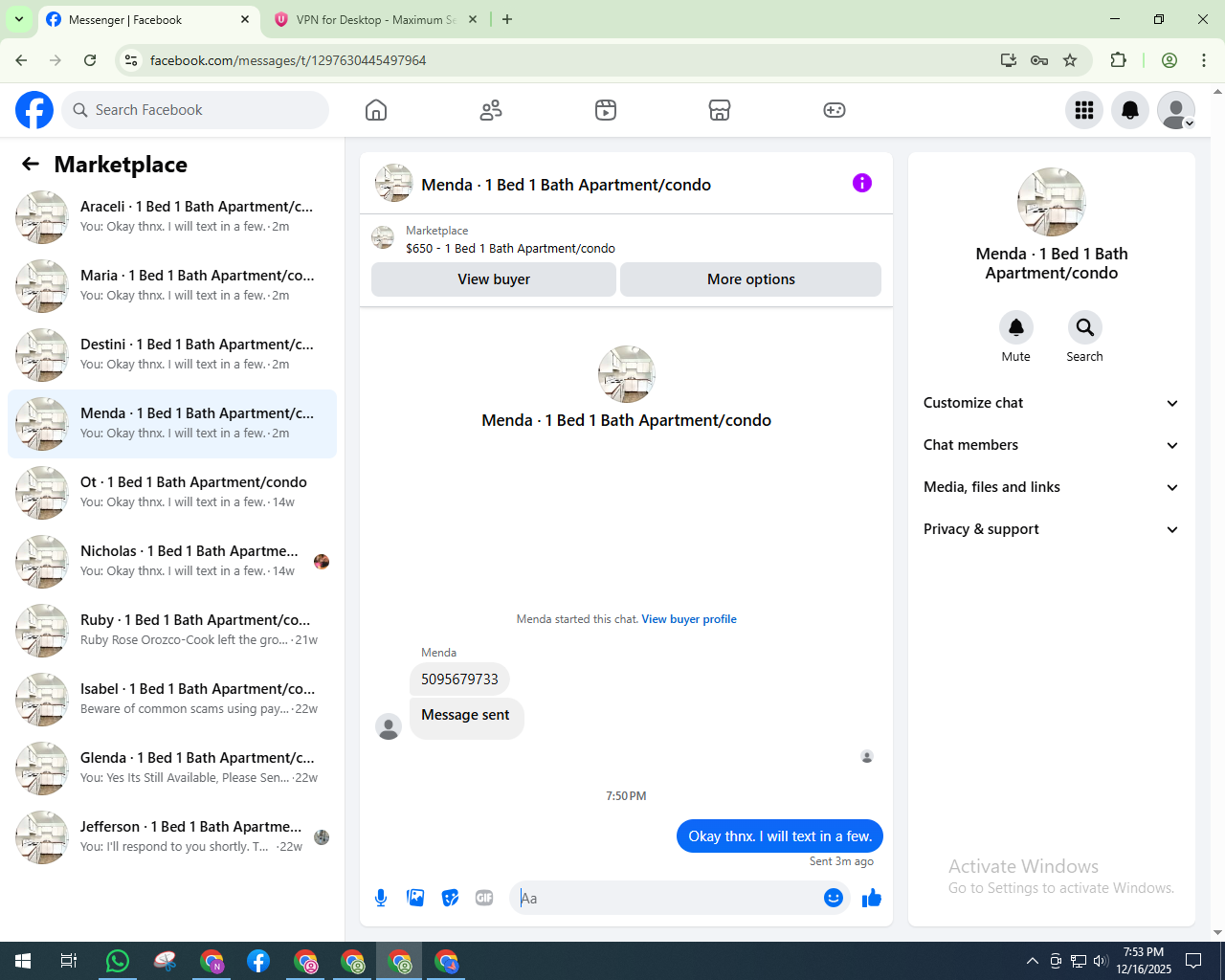Open the tab search dropdown arrow
1225x980 pixels.
click(18, 19)
